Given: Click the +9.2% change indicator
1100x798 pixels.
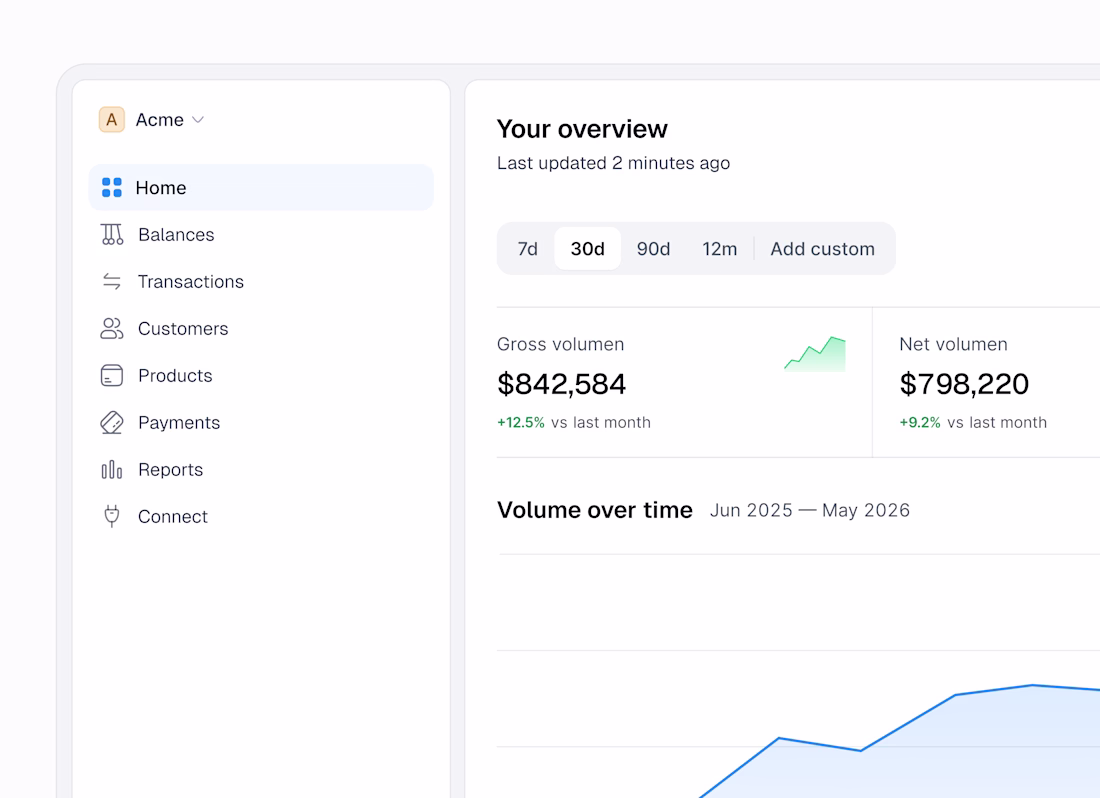Looking at the screenshot, I should tap(920, 422).
